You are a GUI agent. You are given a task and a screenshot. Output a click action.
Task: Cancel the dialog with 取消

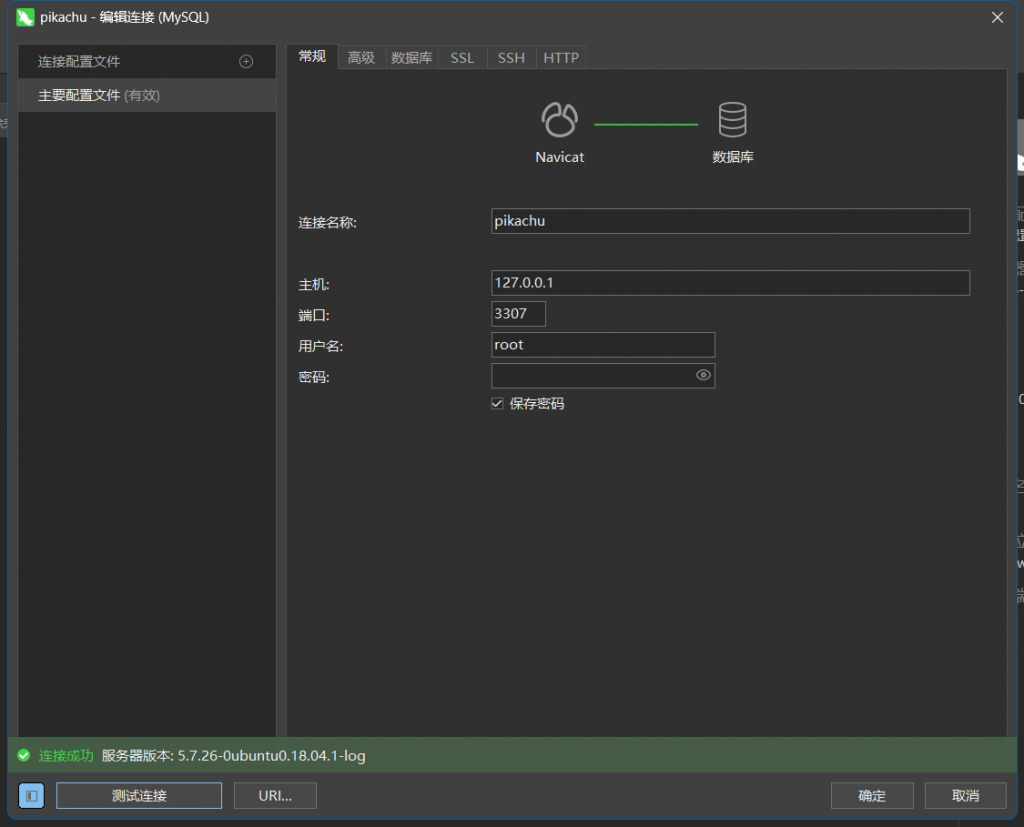point(964,795)
